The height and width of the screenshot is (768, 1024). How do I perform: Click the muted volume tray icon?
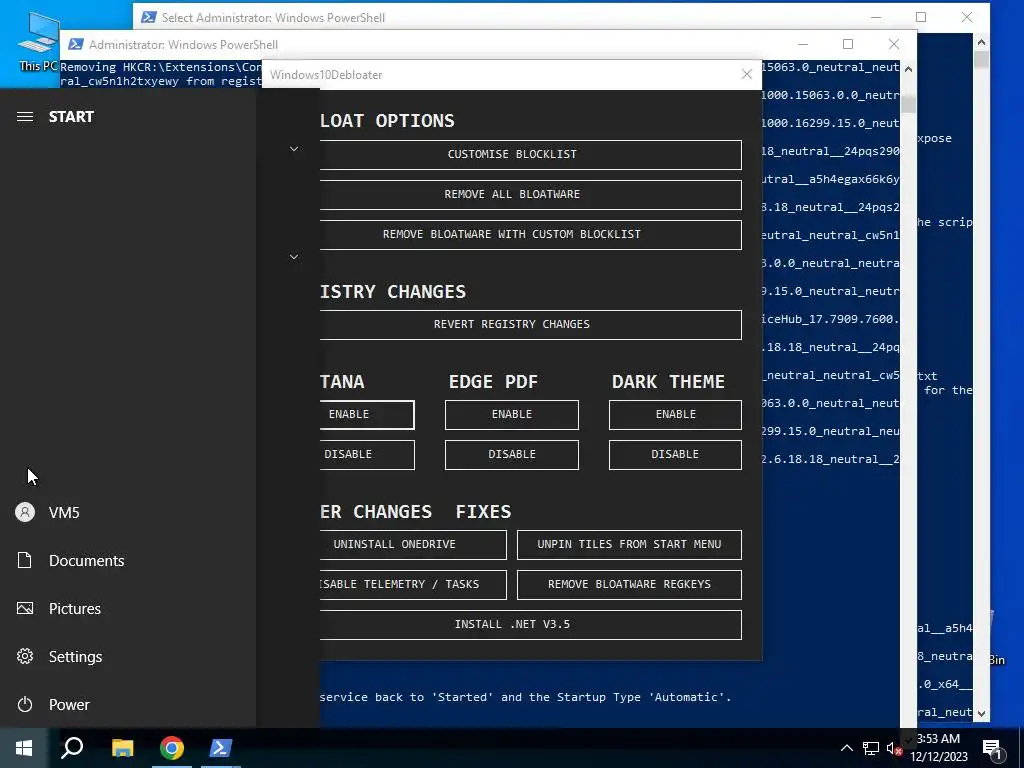pyautogui.click(x=894, y=748)
